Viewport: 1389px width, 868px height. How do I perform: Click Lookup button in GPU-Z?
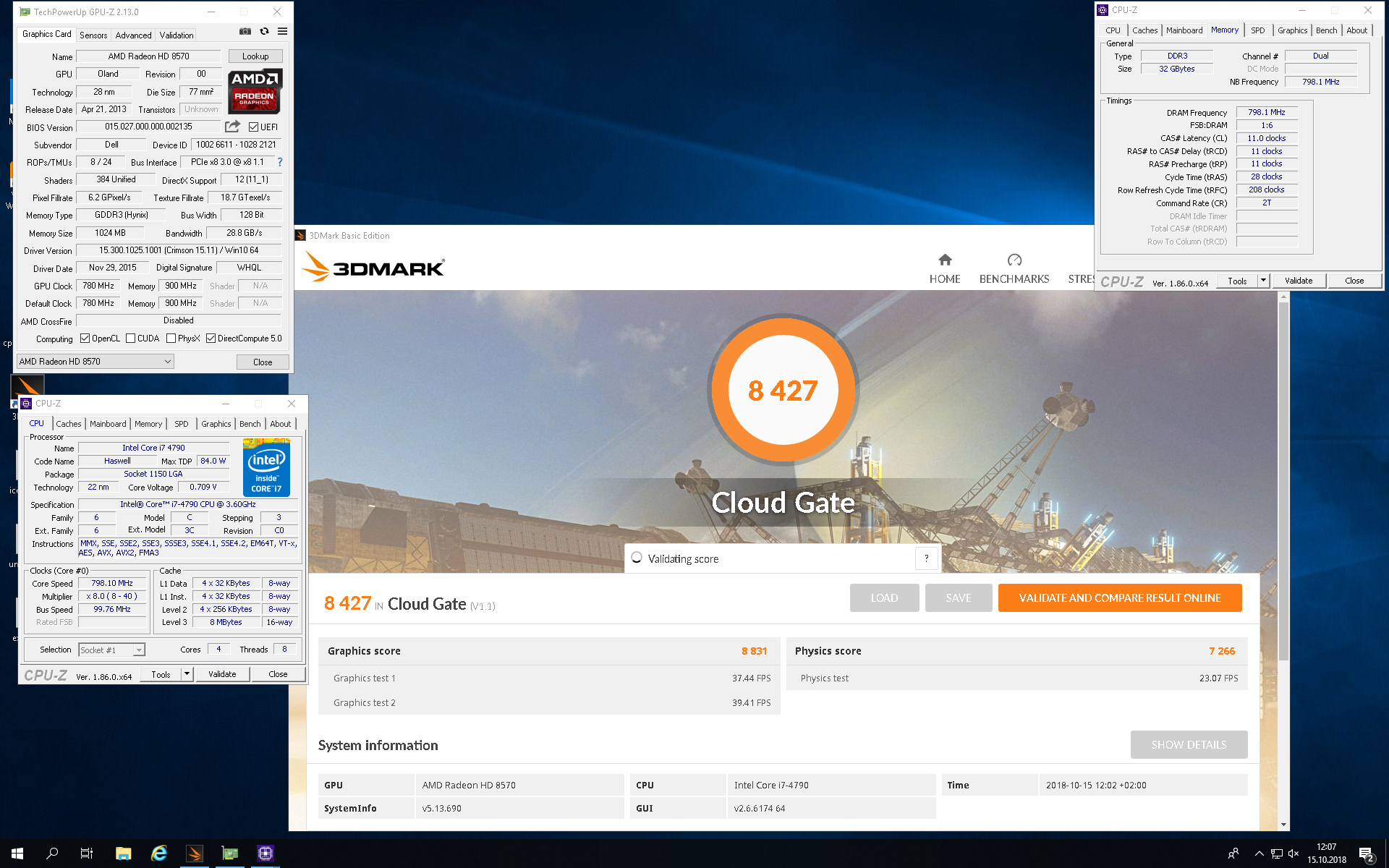click(x=255, y=56)
